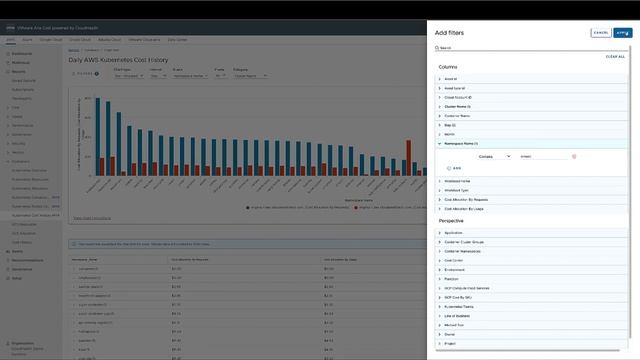Expand the Day column filter

click(531, 125)
